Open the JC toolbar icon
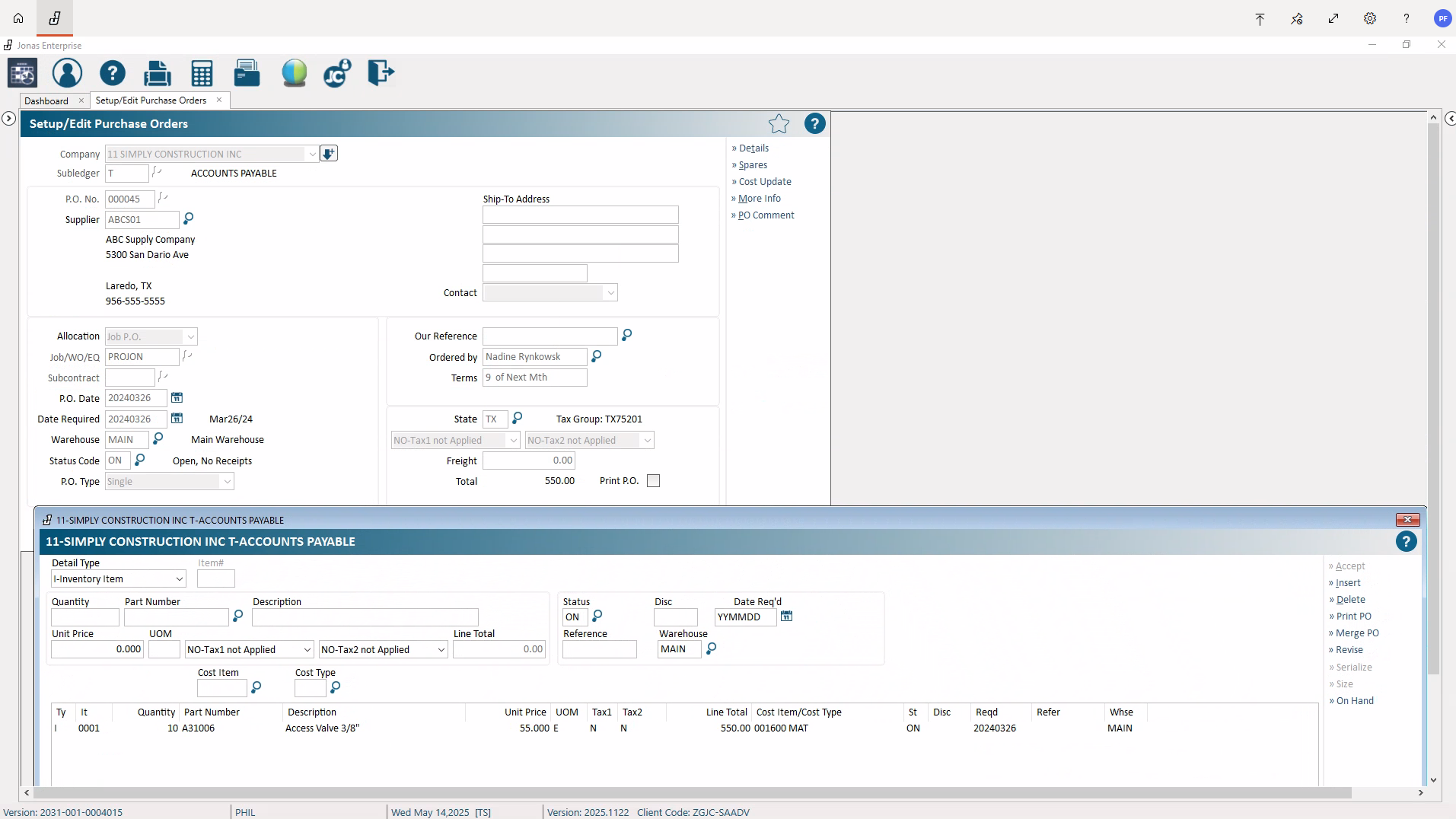 [x=336, y=73]
